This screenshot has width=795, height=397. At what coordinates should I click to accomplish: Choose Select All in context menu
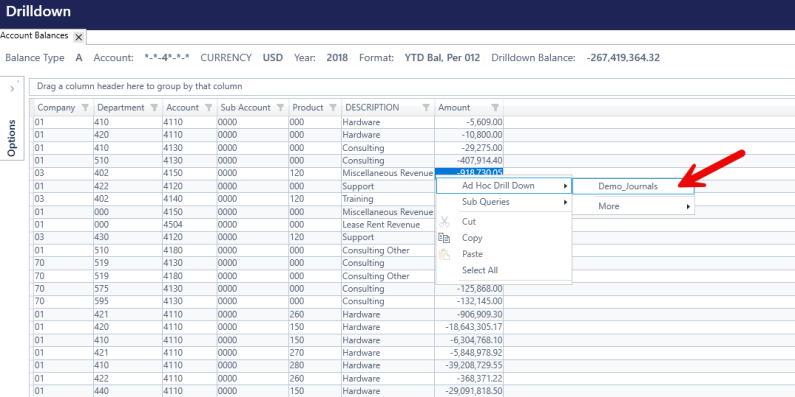point(504,270)
